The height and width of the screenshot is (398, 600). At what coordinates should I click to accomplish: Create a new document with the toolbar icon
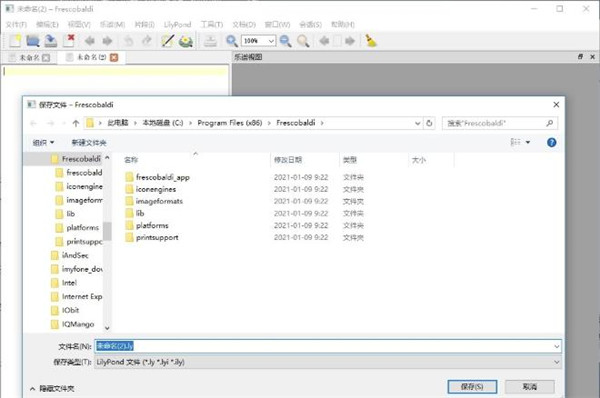pyautogui.click(x=15, y=41)
